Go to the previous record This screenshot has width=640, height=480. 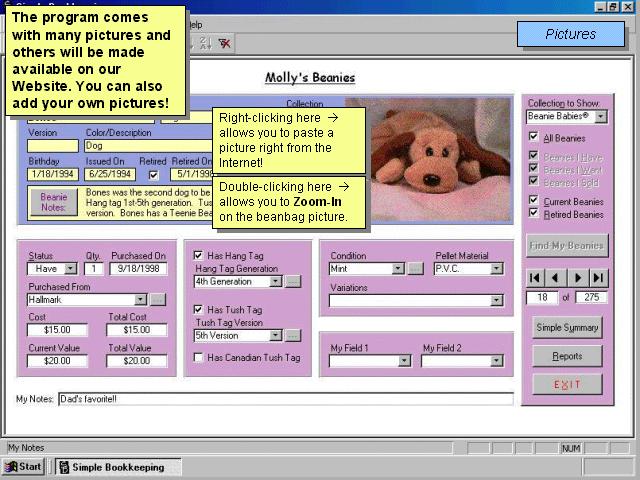(555, 277)
